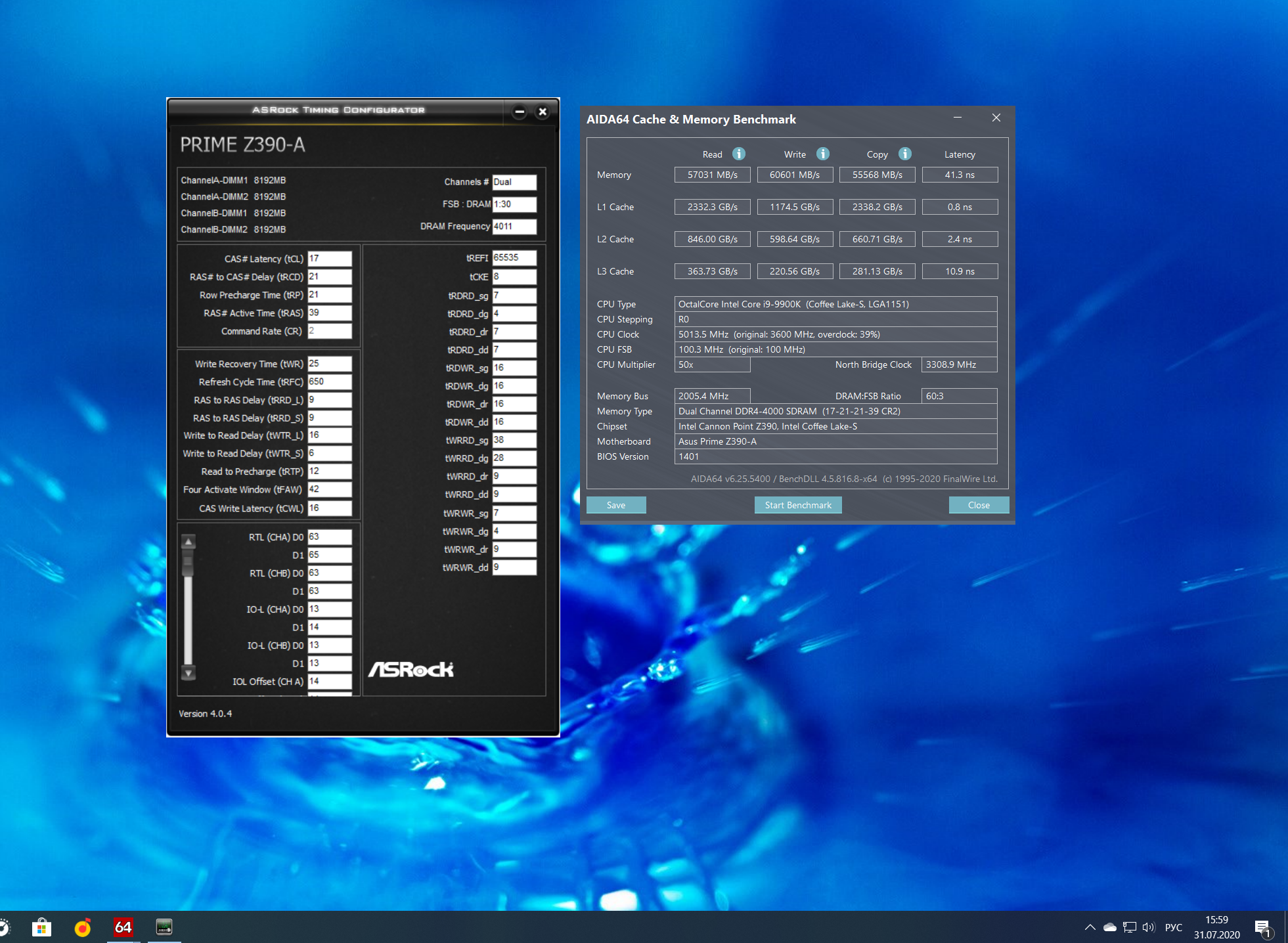Open Microsoft Store from the taskbar
This screenshot has height=943, width=1288.
point(41,927)
